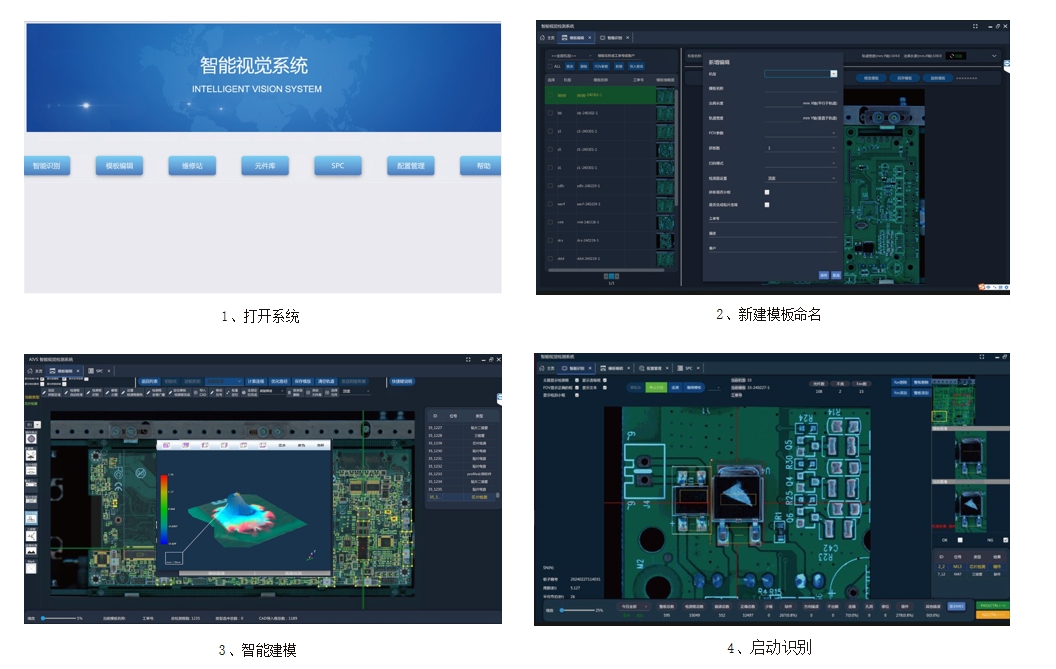Click the height color scale bar in 3D viewer

tap(164, 509)
